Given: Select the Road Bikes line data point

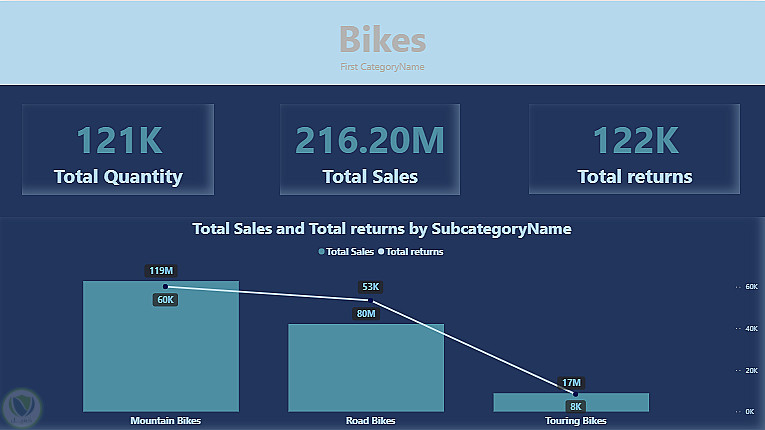Looking at the screenshot, I should pyautogui.click(x=369, y=300).
